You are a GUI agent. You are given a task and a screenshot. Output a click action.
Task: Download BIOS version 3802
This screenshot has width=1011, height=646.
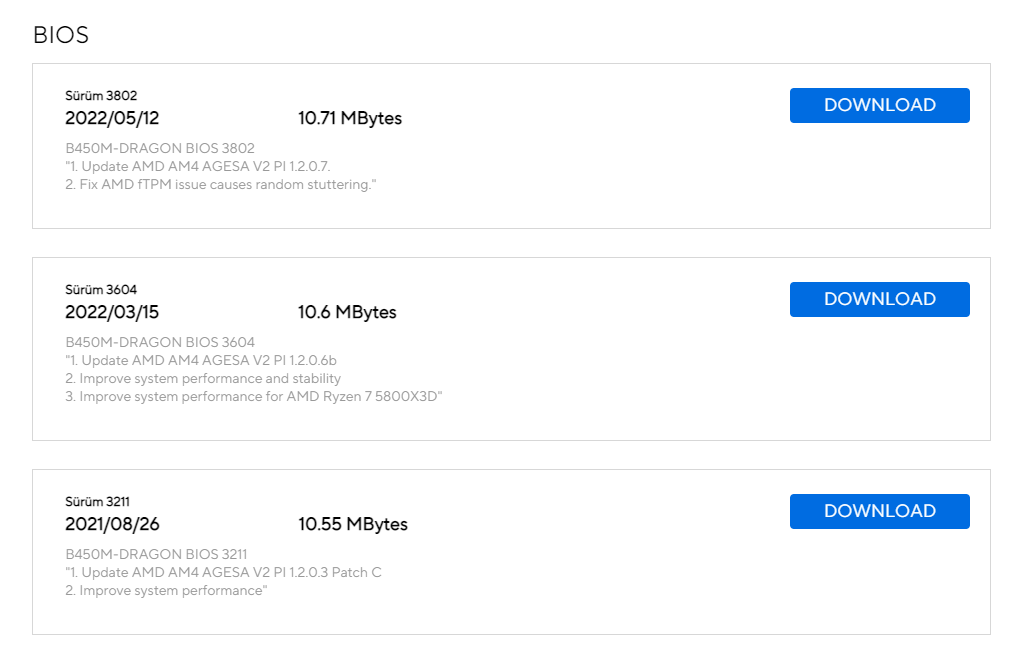point(879,105)
